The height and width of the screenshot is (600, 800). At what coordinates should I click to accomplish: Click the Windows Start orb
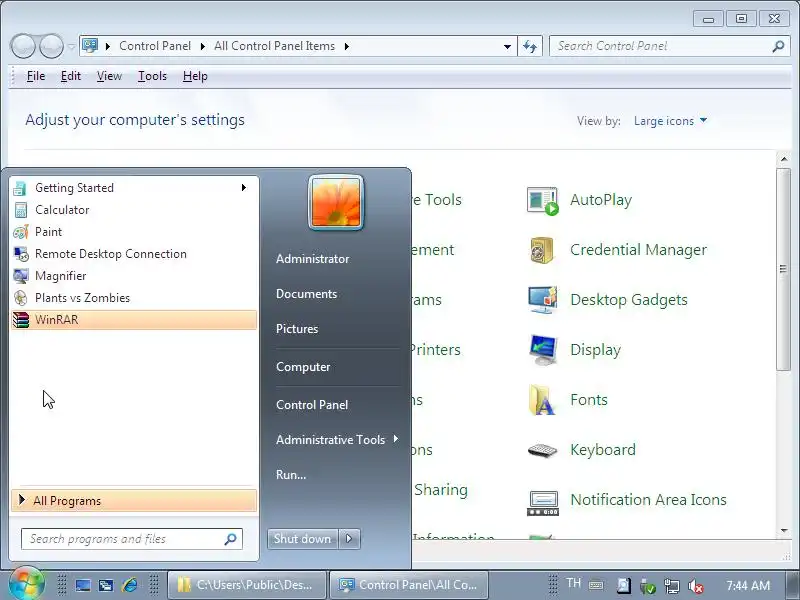pos(26,584)
